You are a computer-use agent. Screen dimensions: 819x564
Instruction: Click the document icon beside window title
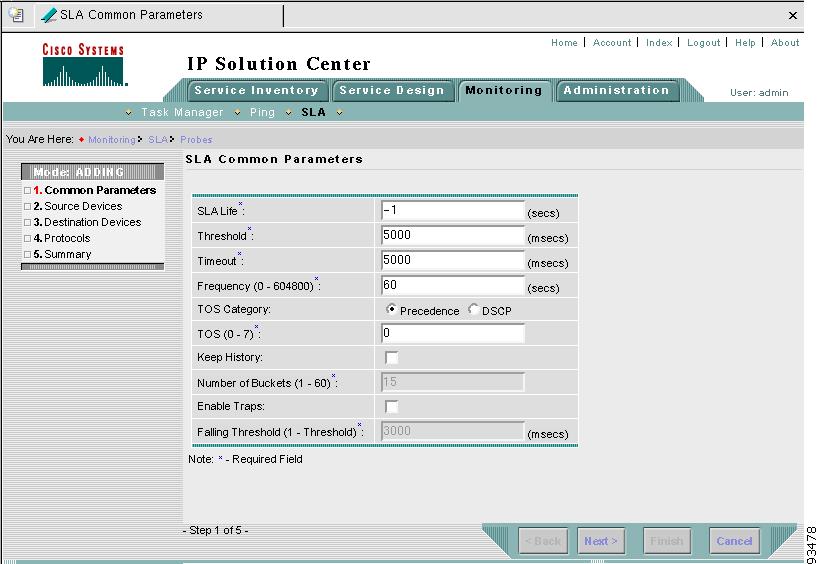point(16,15)
